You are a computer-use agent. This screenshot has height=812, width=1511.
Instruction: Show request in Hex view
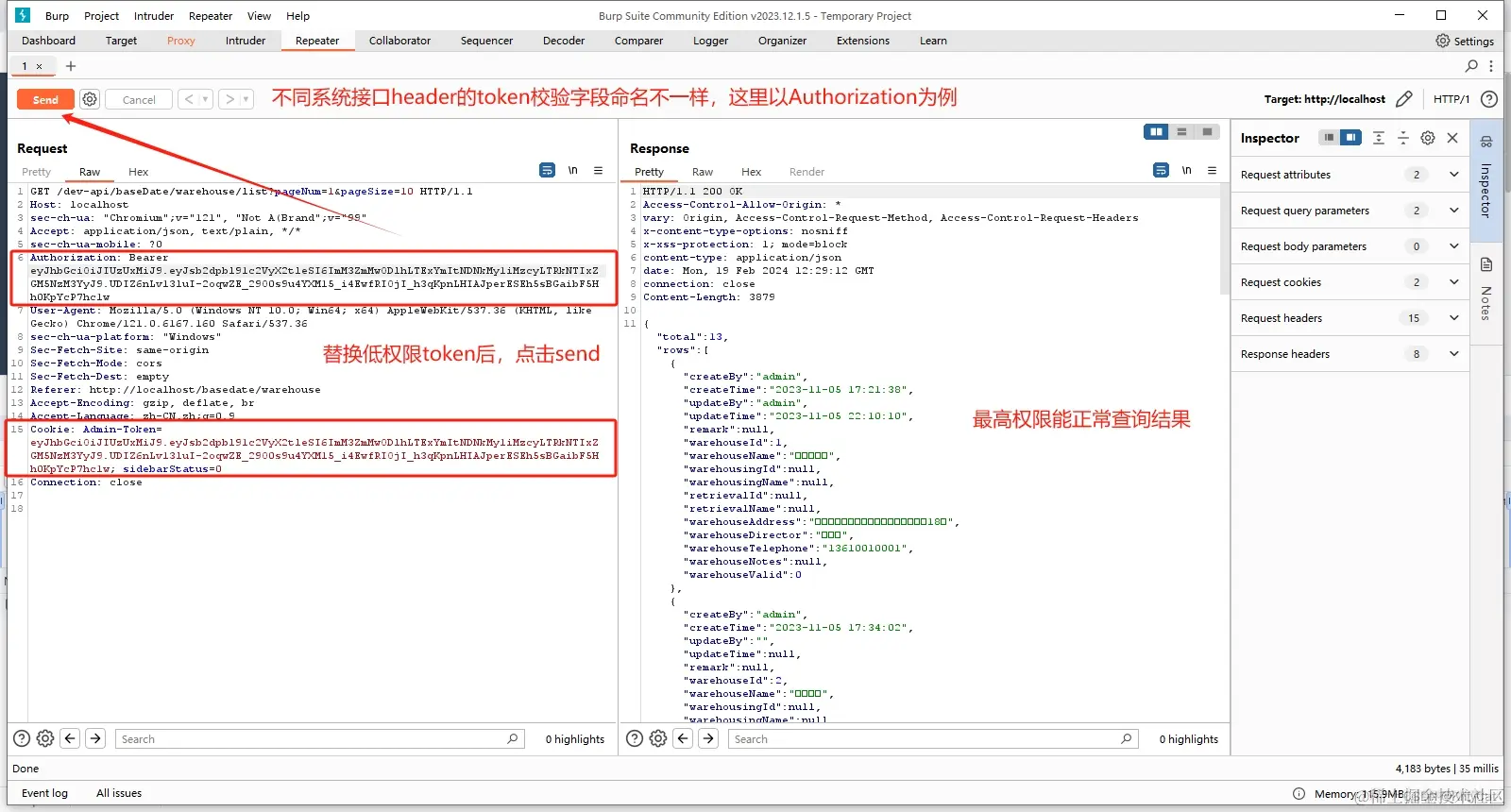coord(139,172)
